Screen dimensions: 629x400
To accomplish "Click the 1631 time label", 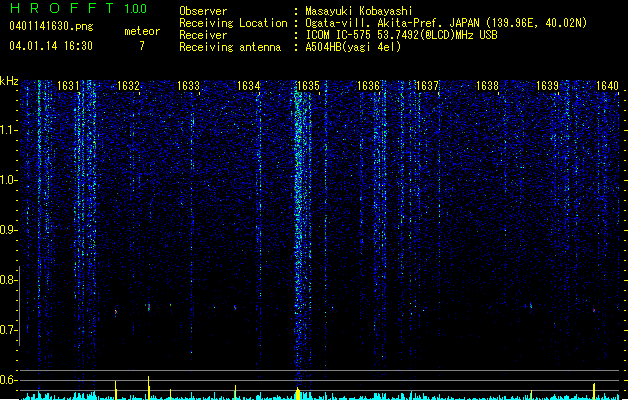I will (x=68, y=86).
